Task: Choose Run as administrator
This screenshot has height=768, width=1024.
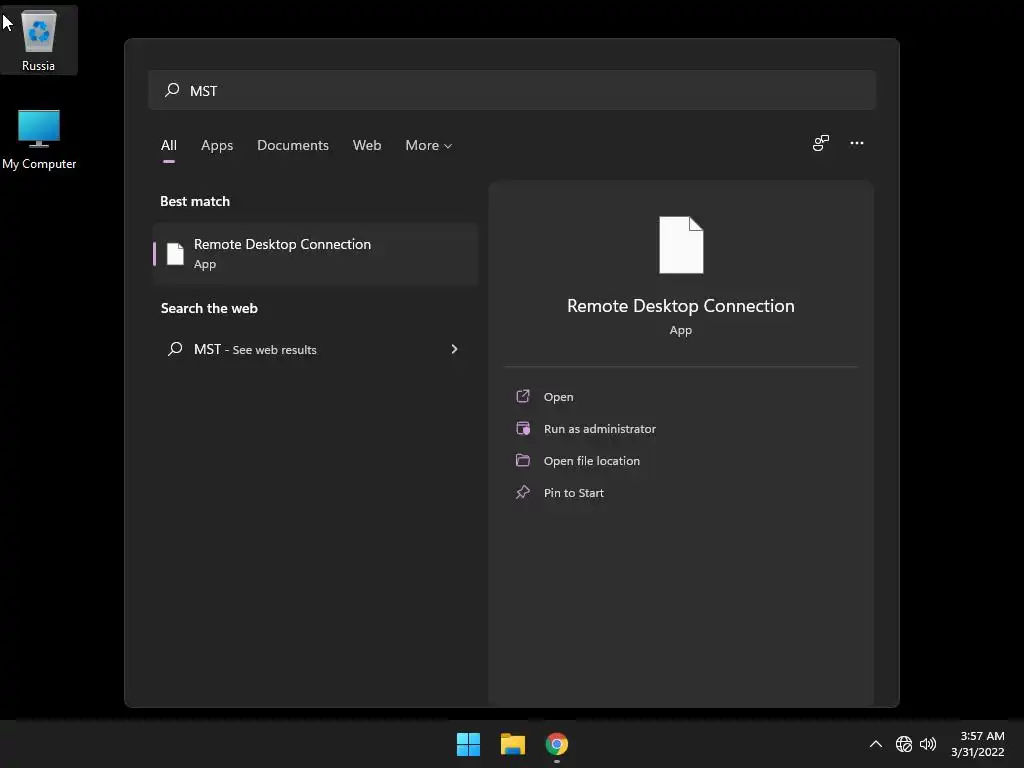Action: click(600, 429)
